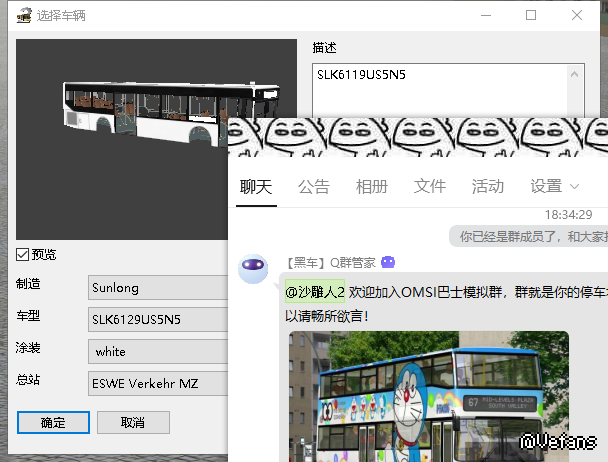608x462 pixels.
Task: Maximize the 选择车辆 window
Action: (x=531, y=15)
